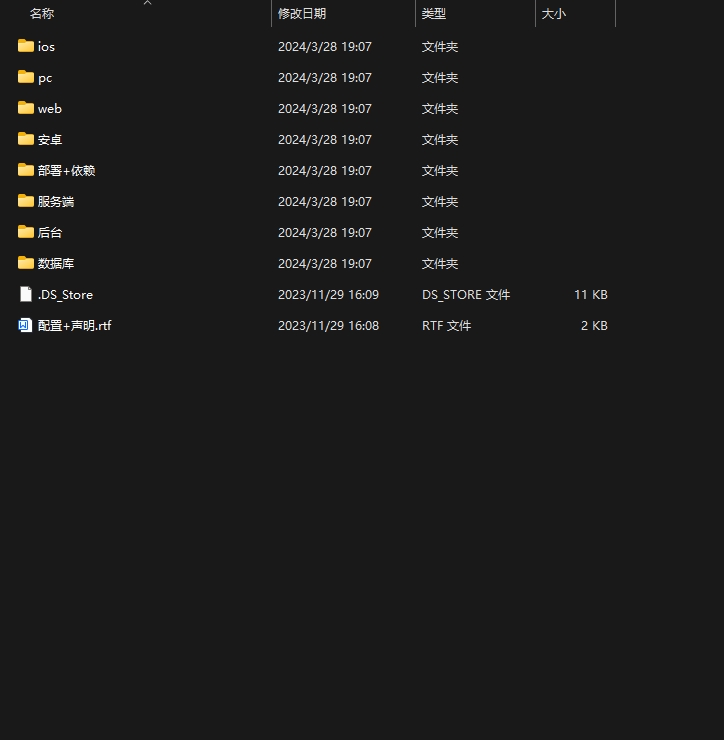The width and height of the screenshot is (724, 740).
Task: Select the ios folder icon
Action: [x=25, y=46]
